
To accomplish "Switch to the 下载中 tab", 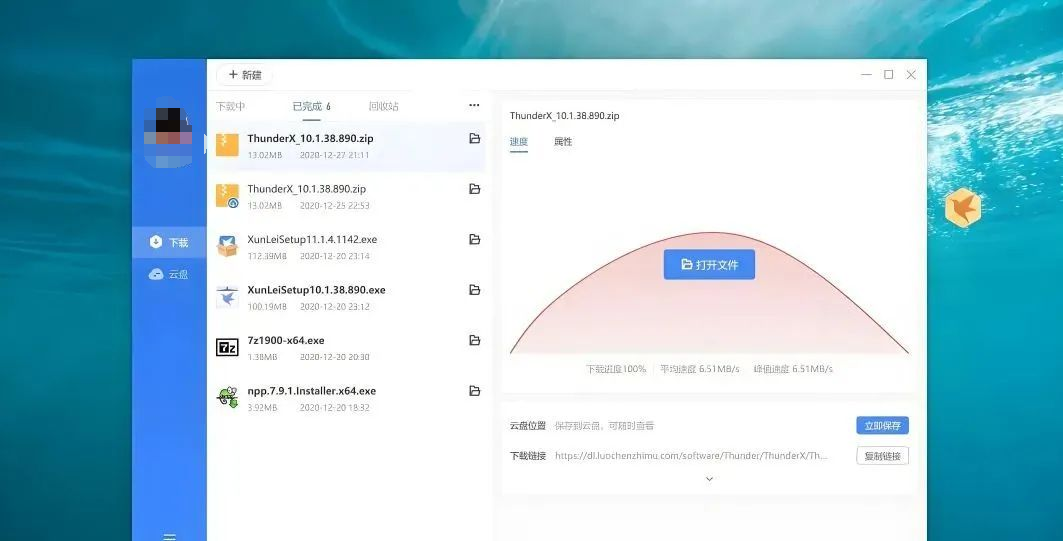I will coord(230,106).
